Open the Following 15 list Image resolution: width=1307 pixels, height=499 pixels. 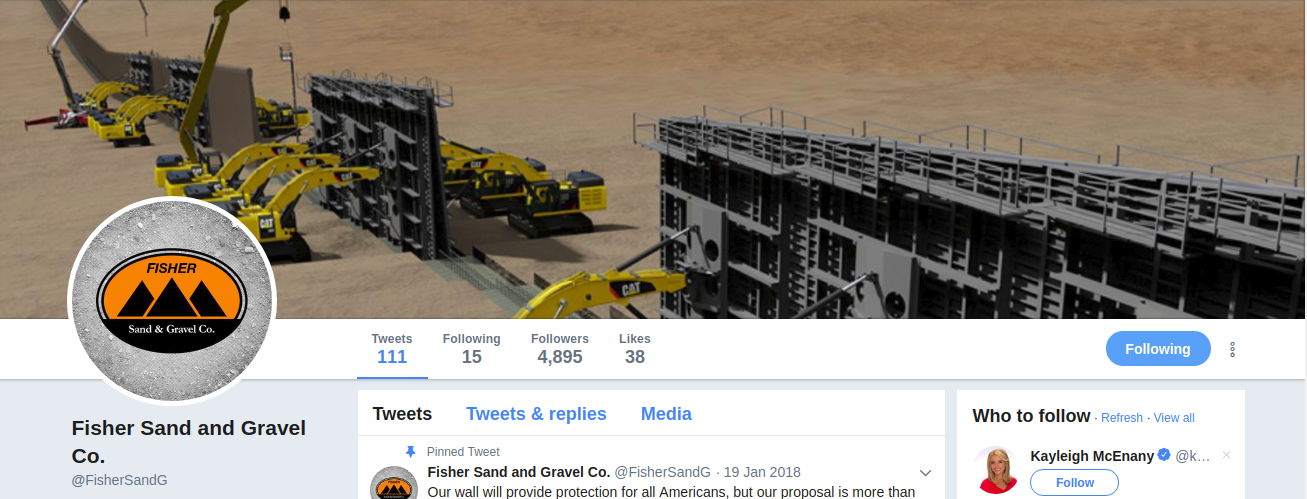(472, 349)
